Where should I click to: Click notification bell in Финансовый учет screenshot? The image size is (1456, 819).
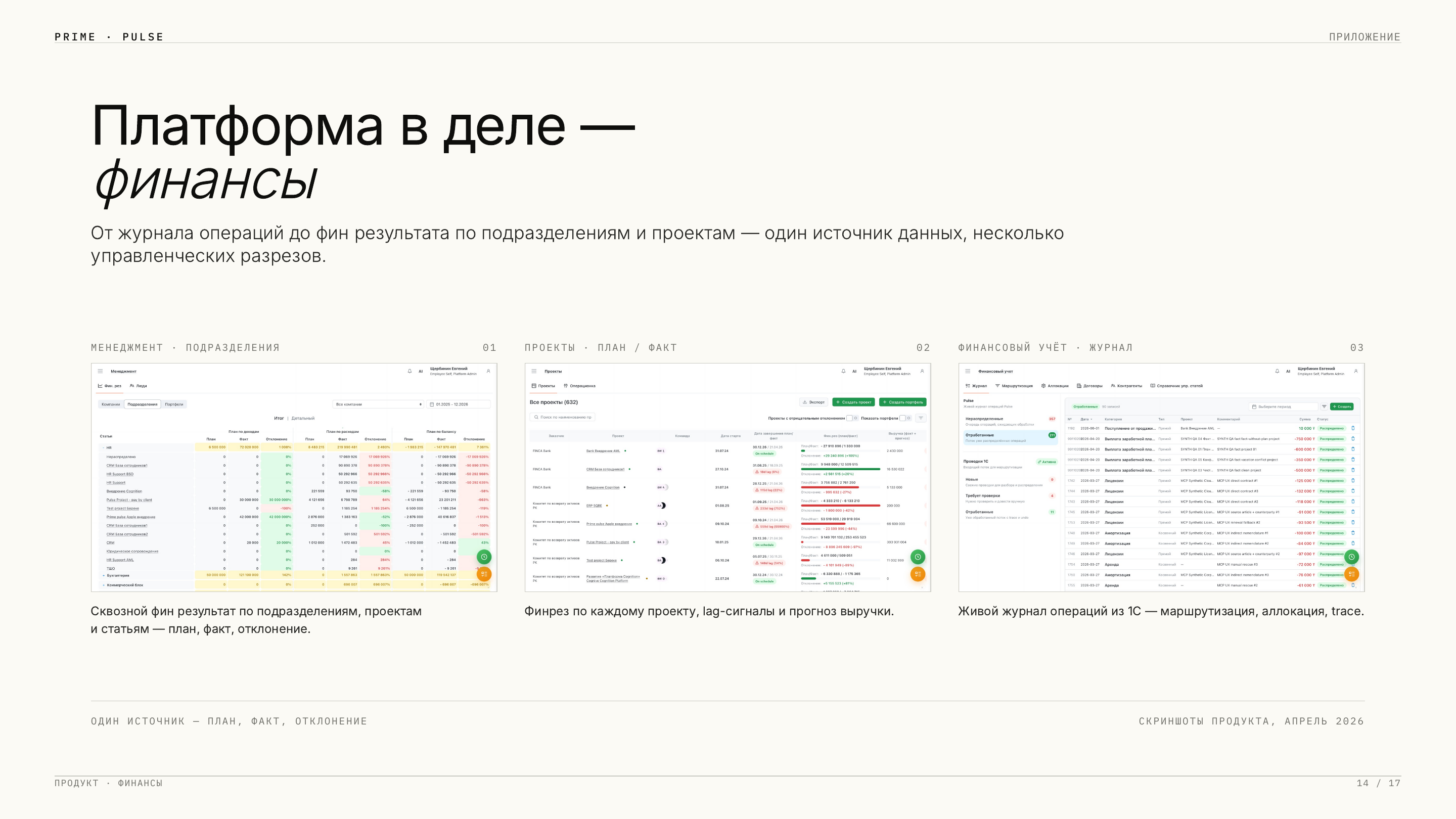tap(1277, 372)
